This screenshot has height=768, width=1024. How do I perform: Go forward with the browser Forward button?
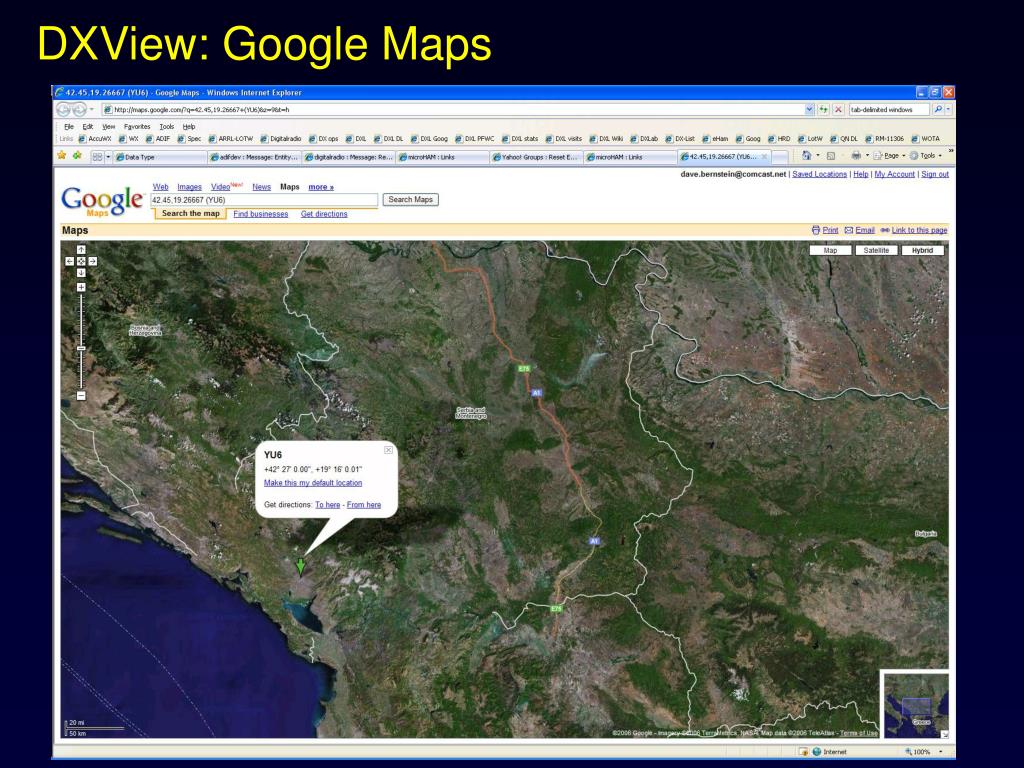(79, 110)
